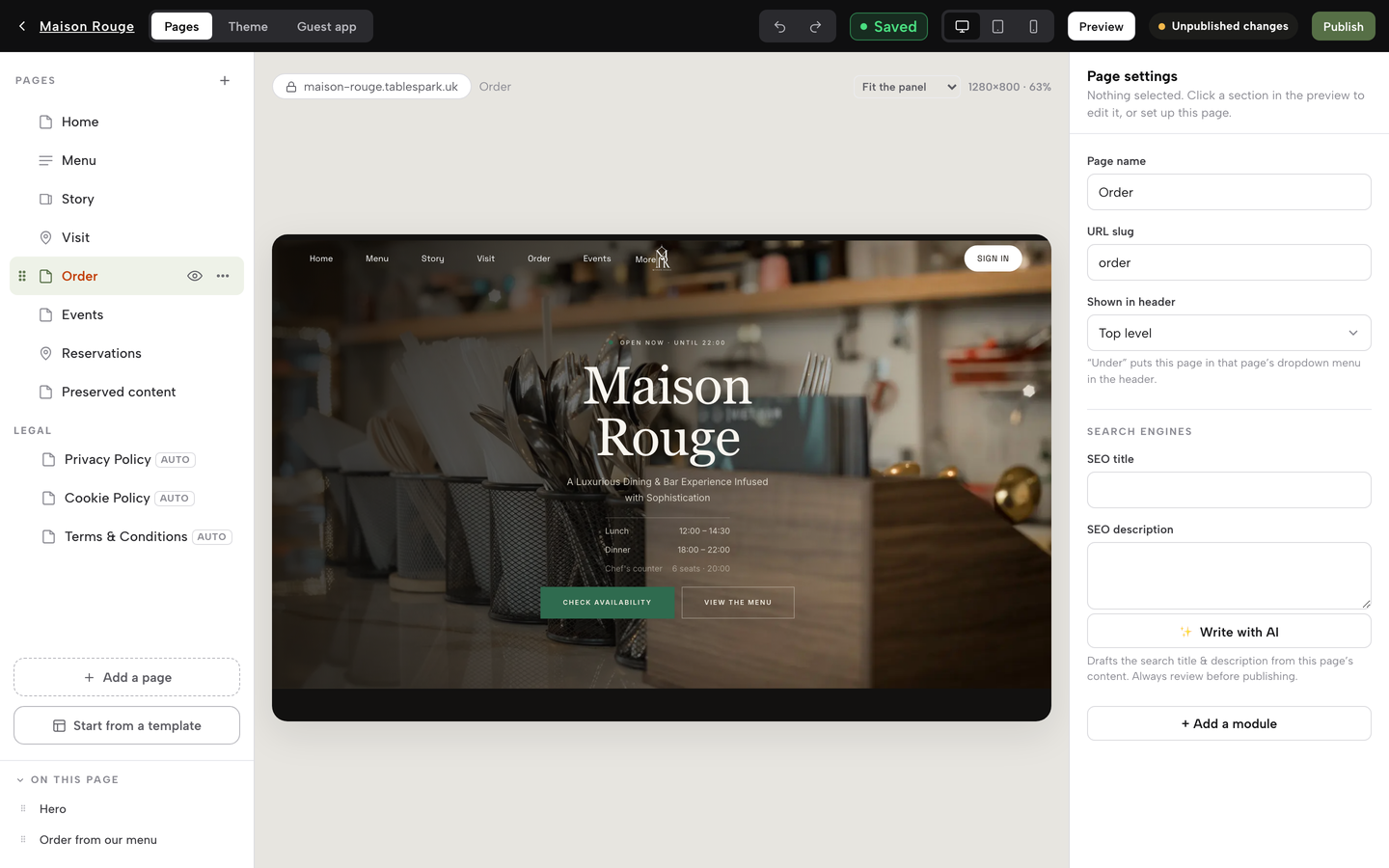This screenshot has height=868, width=1389.
Task: Select the Menu page in the list
Action: (x=126, y=160)
